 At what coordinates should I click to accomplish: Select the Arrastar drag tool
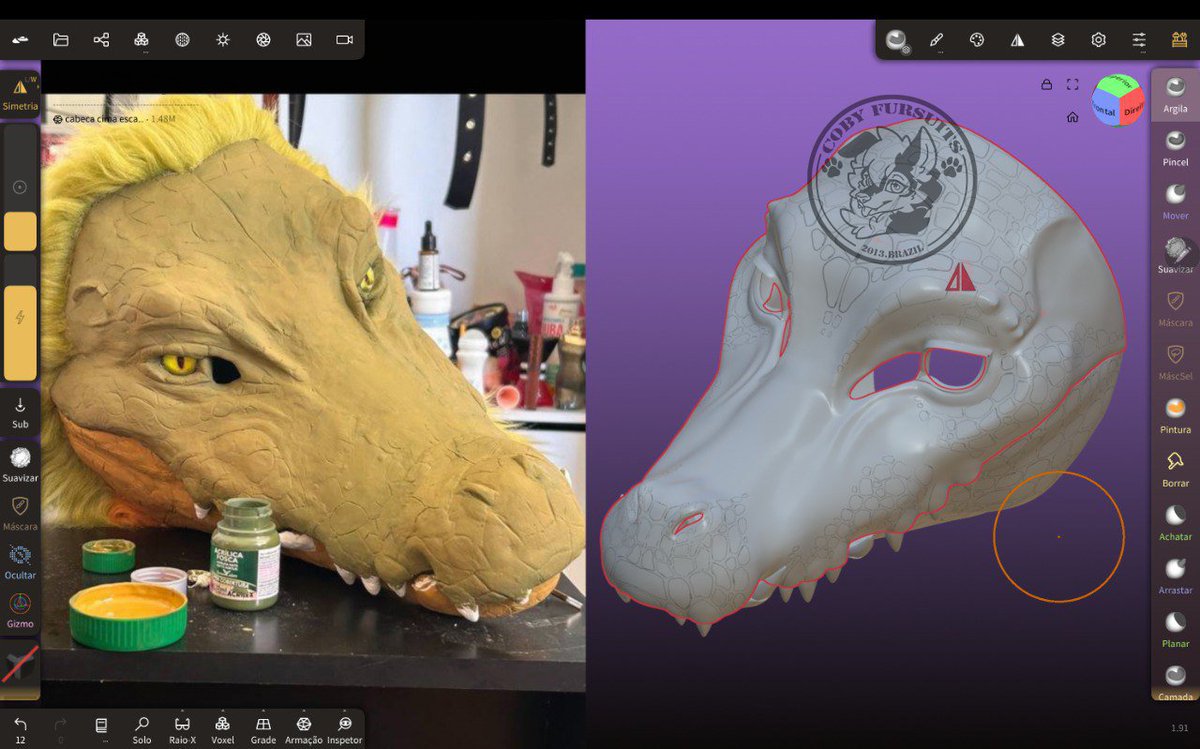1176,576
